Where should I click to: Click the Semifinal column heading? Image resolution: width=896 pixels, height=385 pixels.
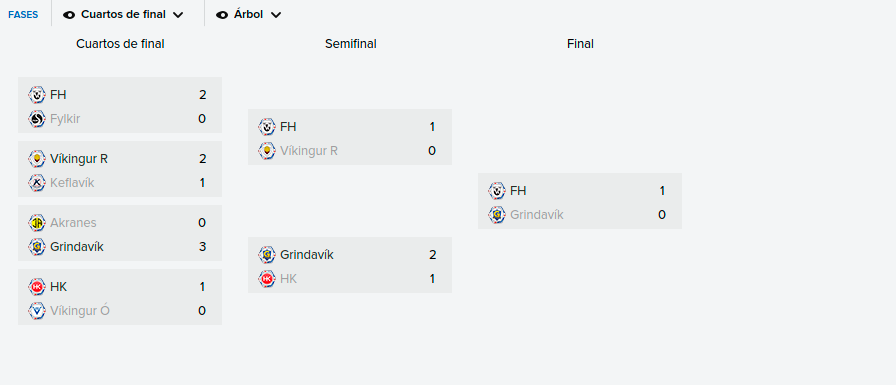pos(351,44)
